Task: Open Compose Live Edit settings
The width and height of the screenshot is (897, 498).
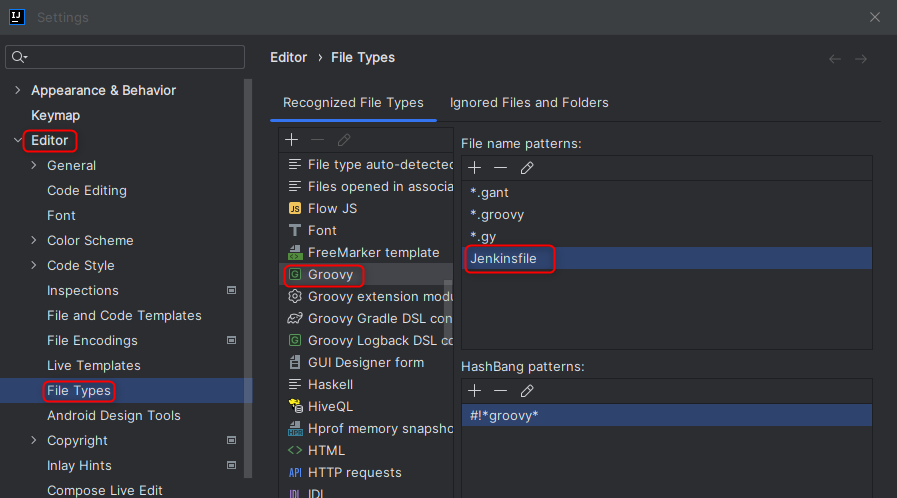Action: [105, 491]
